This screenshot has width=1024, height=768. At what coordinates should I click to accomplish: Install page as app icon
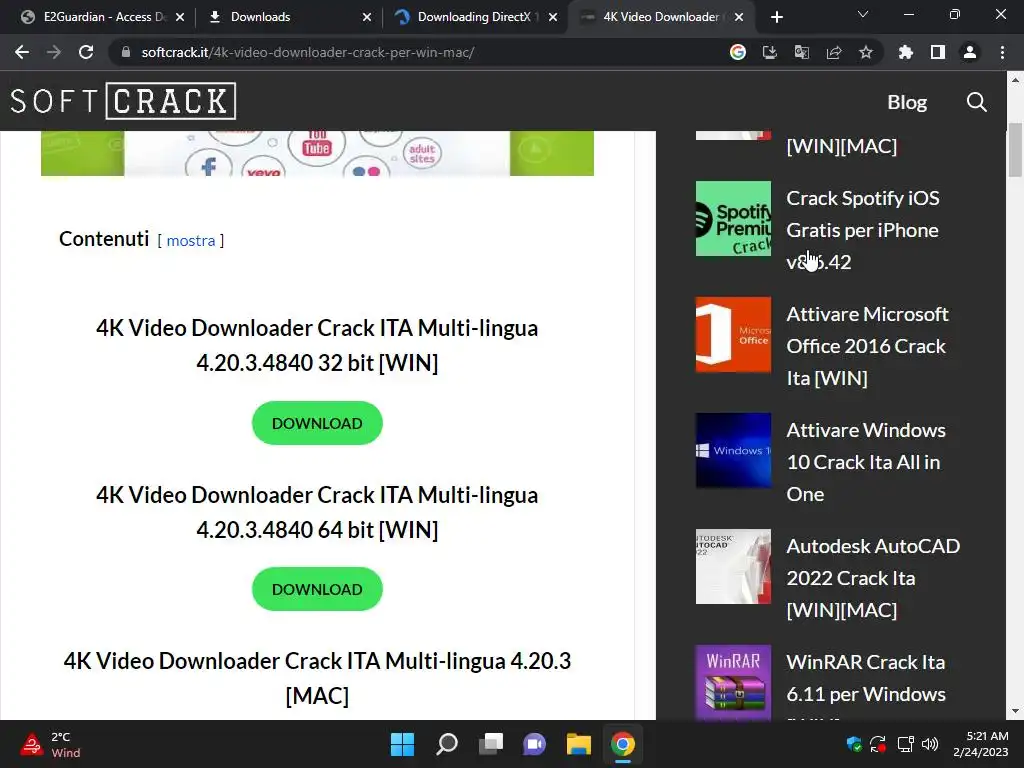[x=769, y=52]
